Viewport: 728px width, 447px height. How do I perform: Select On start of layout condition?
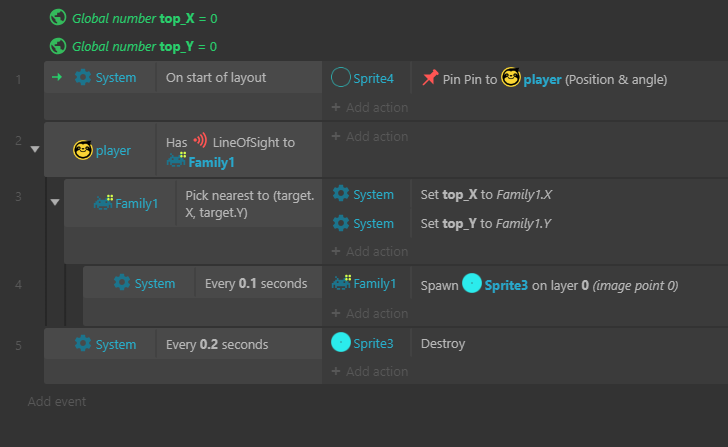pyautogui.click(x=216, y=78)
